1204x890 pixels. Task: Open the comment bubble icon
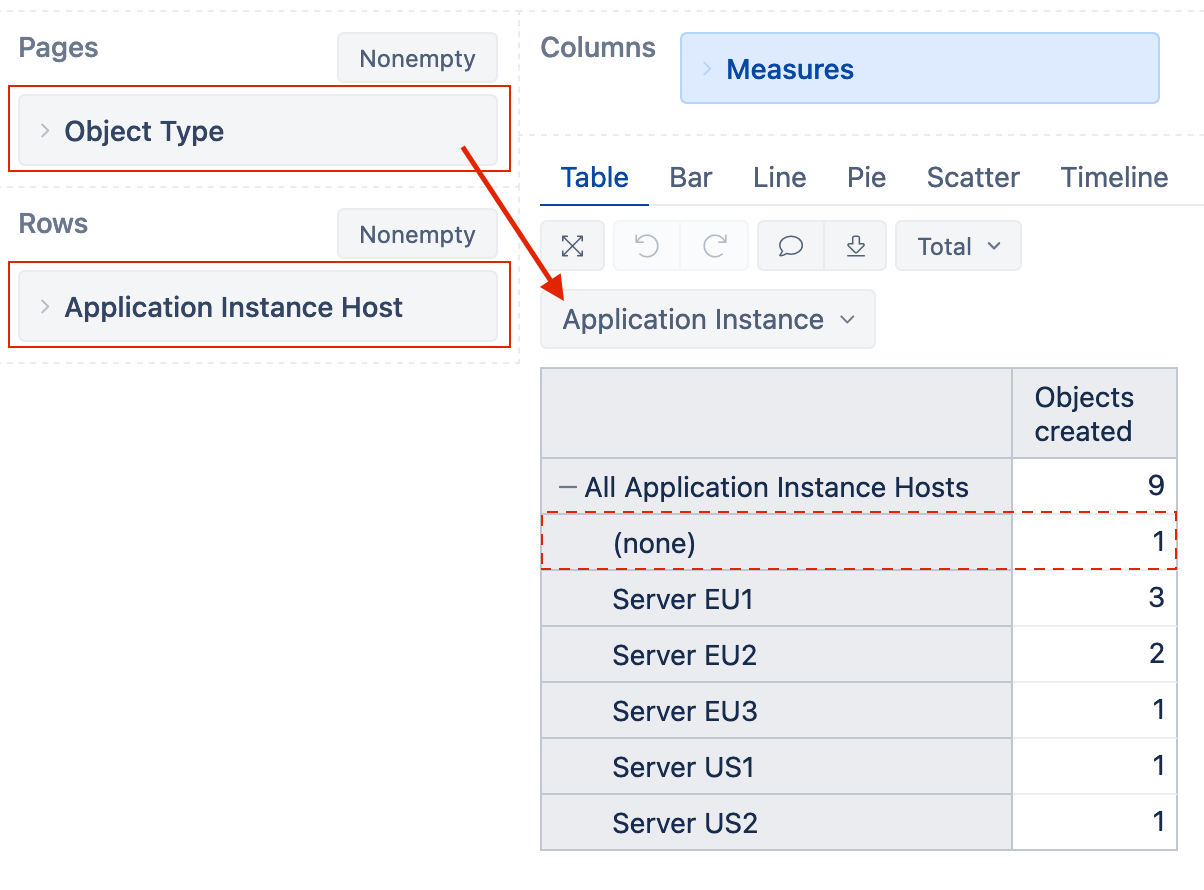click(791, 246)
